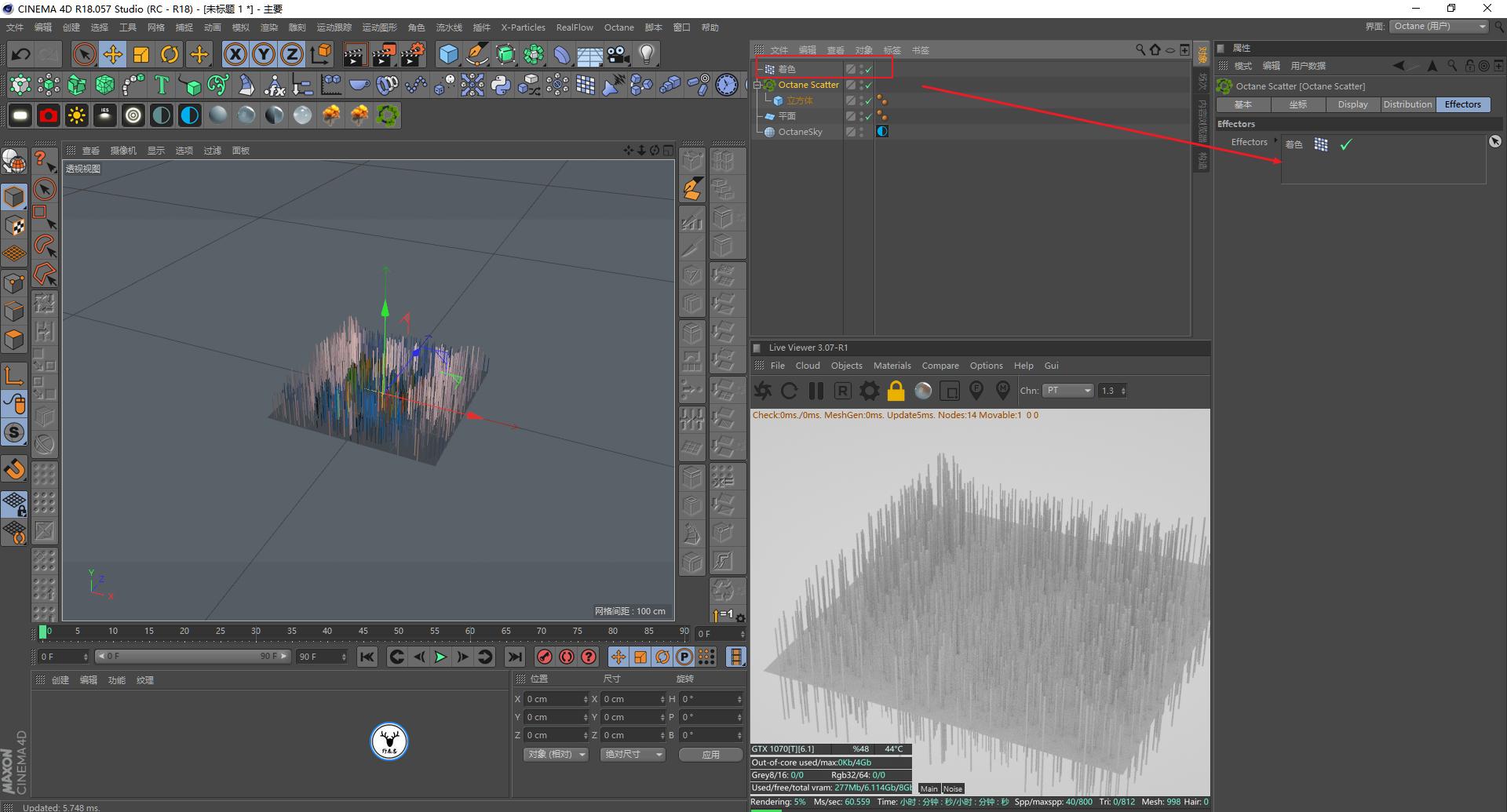Click the Undo arrow icon
Screen dimensions: 1507x812
pyautogui.click(x=21, y=54)
